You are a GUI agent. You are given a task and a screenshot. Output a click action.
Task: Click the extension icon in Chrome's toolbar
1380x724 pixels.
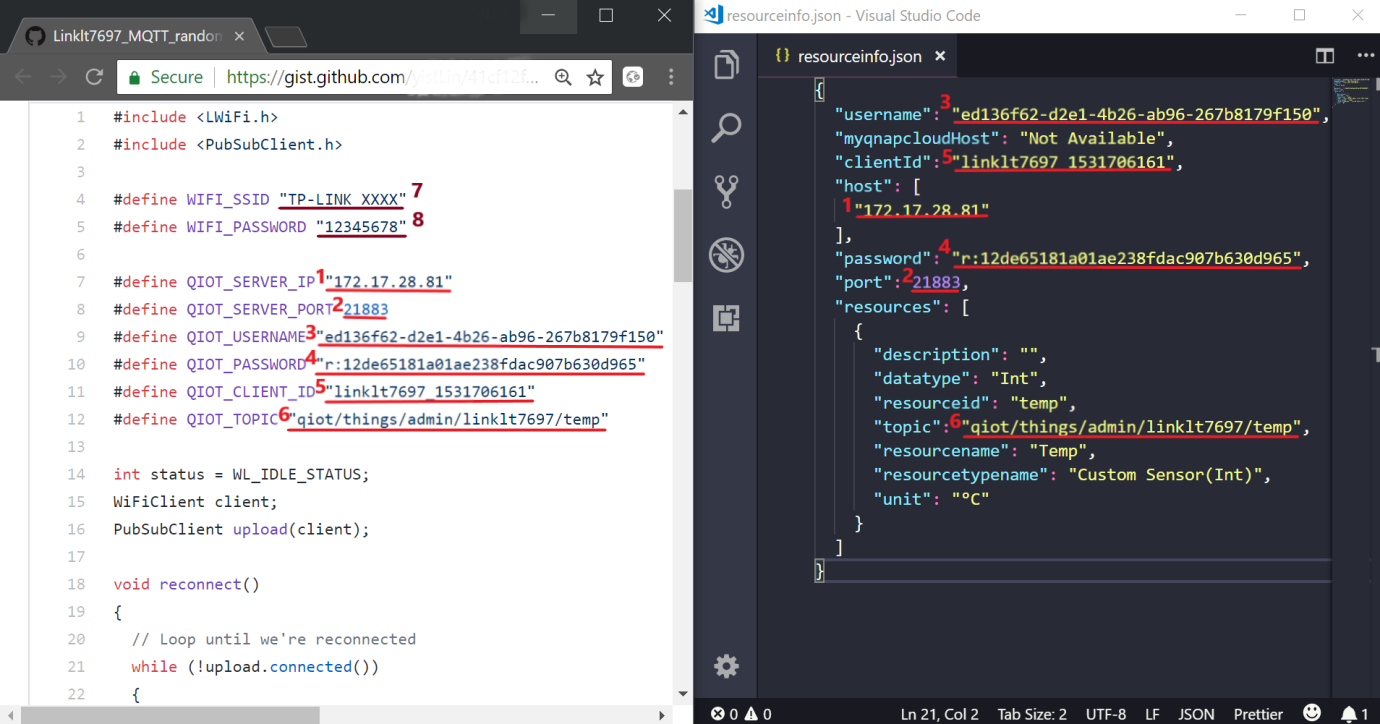[x=633, y=77]
